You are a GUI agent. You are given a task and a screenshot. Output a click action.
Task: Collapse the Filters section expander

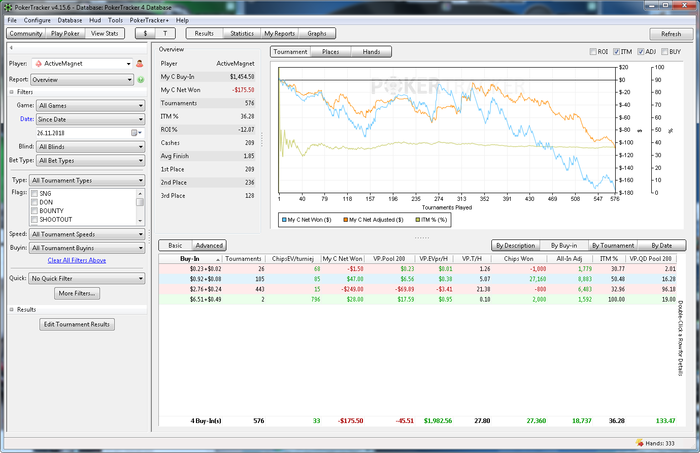tap(12, 92)
